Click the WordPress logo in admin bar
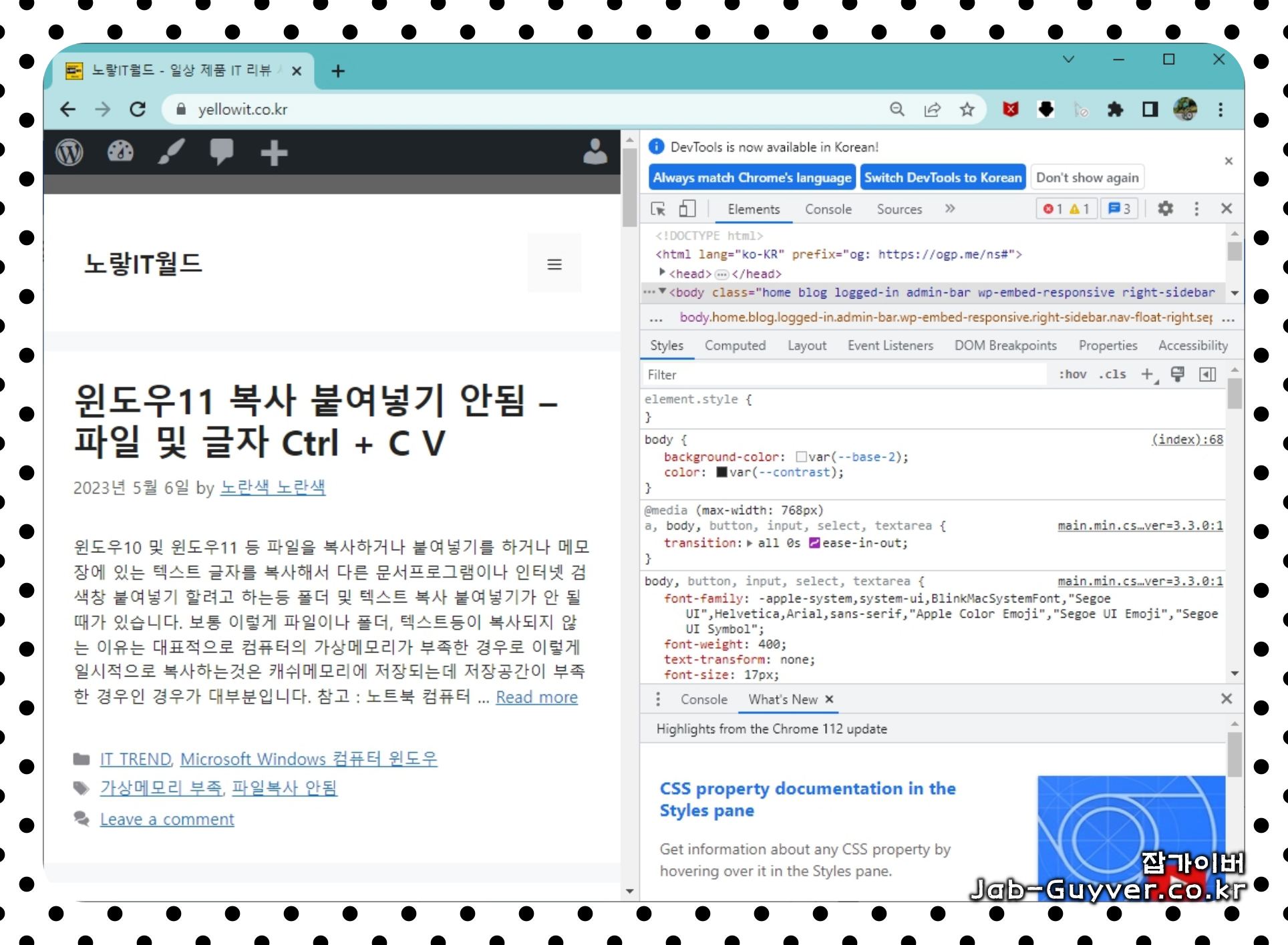The height and width of the screenshot is (945, 1288). coord(69,153)
